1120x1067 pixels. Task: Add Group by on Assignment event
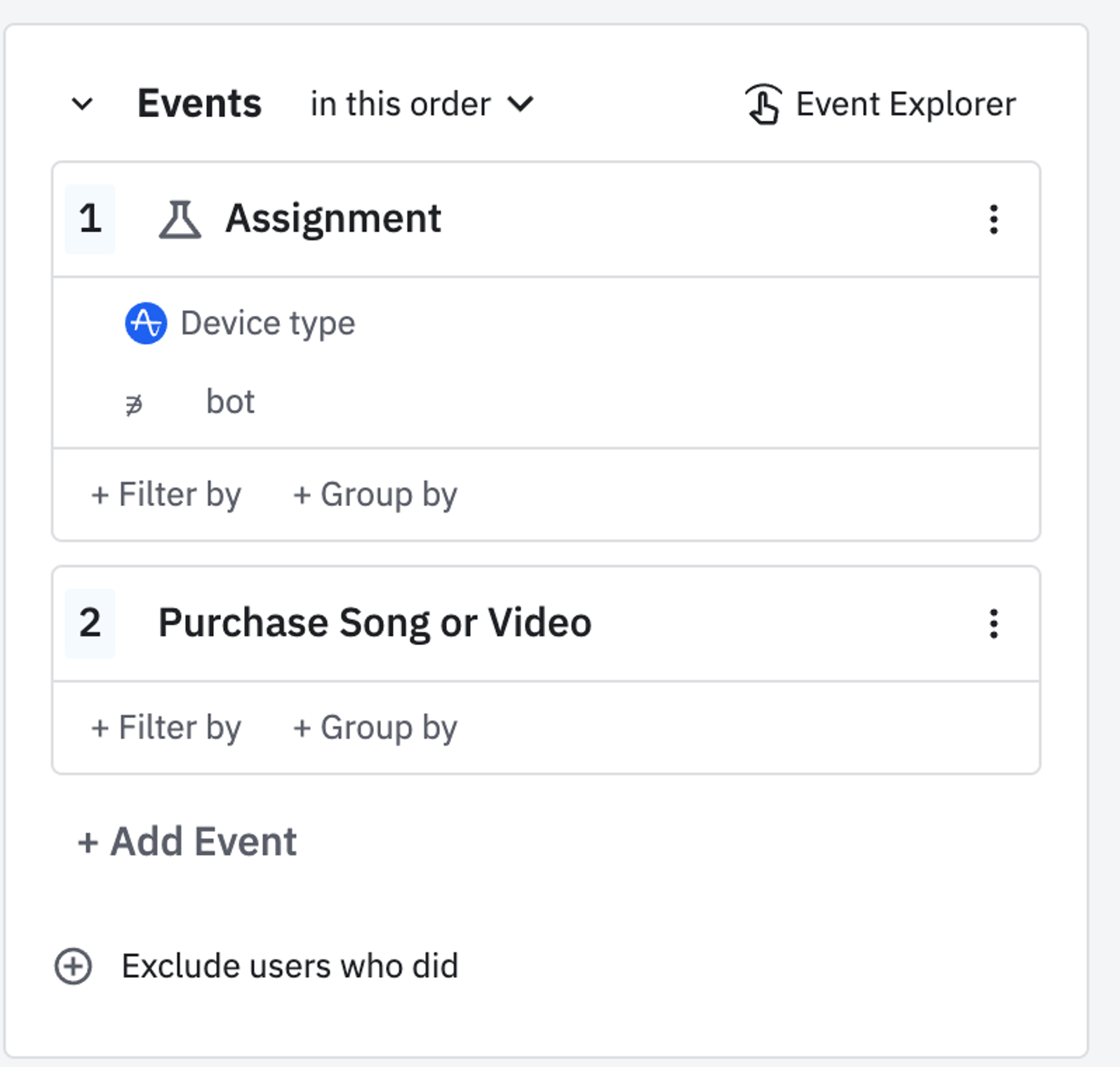(x=375, y=494)
